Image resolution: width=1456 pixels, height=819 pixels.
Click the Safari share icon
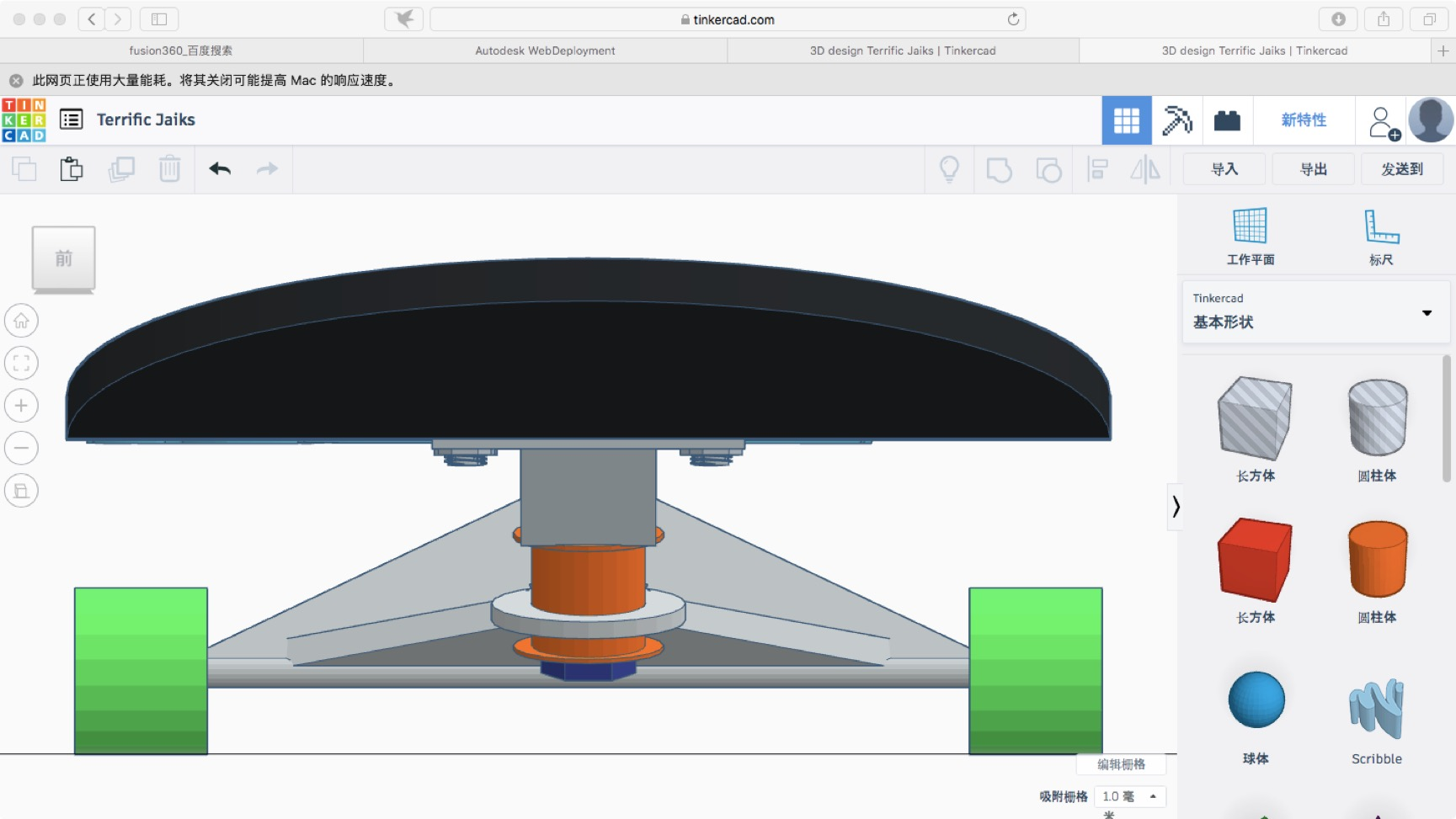pyautogui.click(x=1384, y=19)
